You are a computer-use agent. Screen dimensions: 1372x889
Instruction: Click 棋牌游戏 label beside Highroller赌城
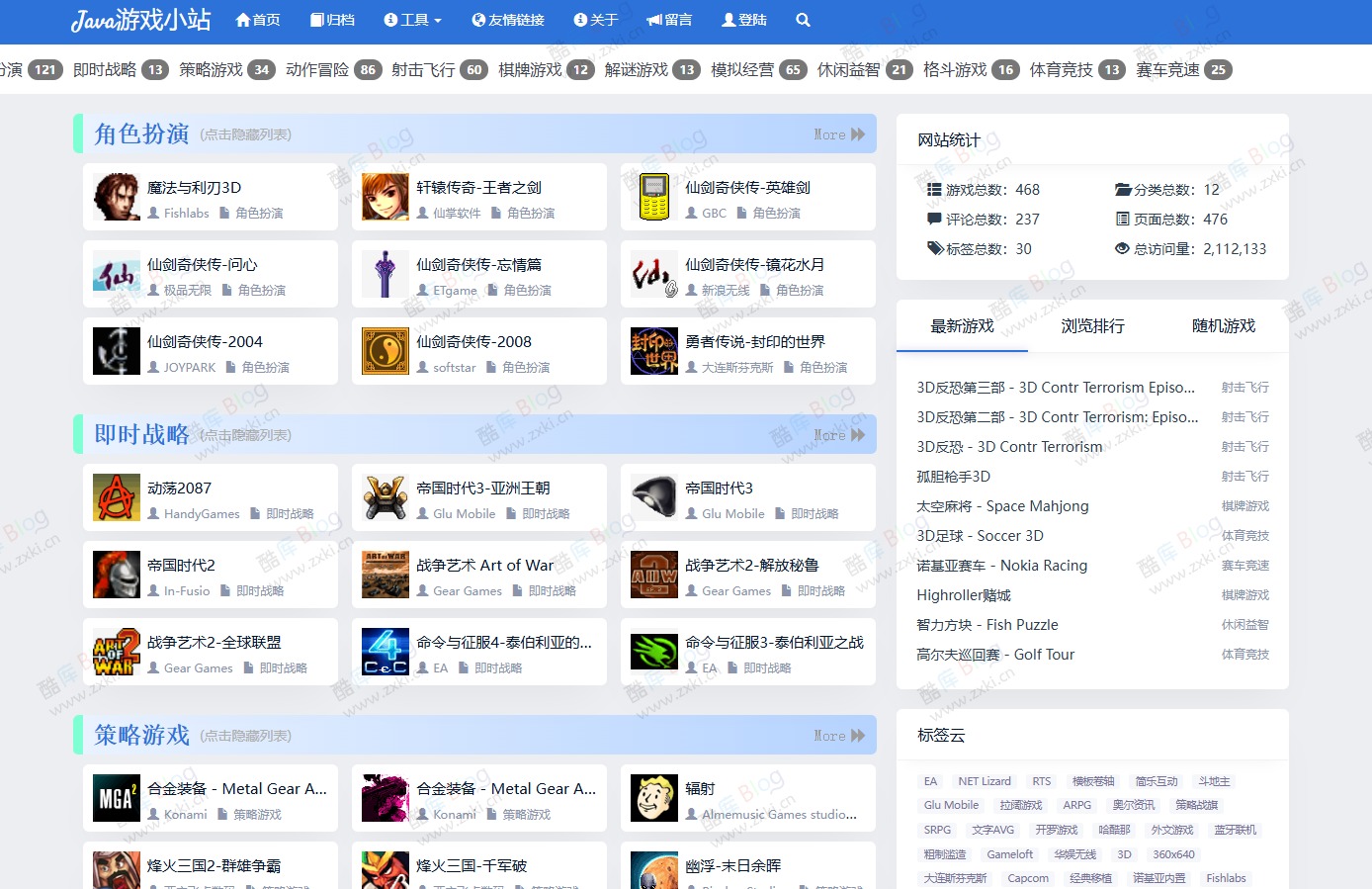[x=1245, y=595]
